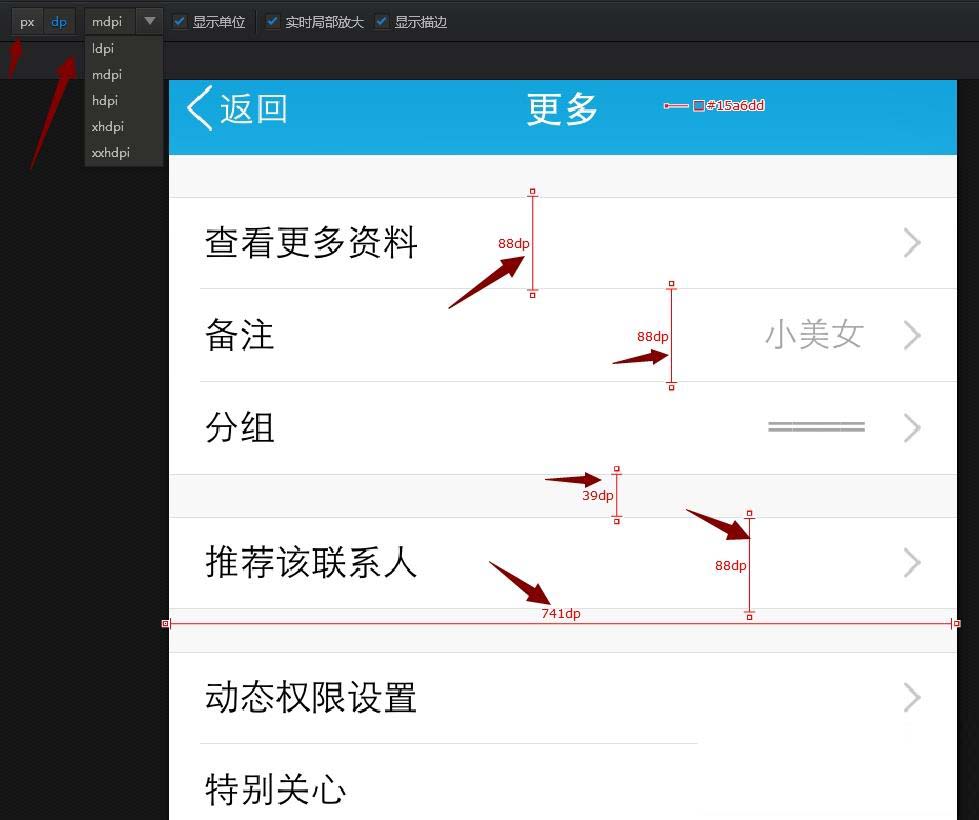Image resolution: width=979 pixels, height=820 pixels.
Task: Select xxhdpi from the density list
Action: [x=110, y=152]
